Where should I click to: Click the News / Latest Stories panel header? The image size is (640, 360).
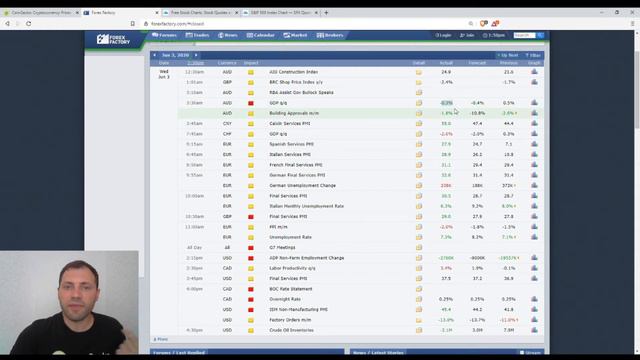[x=447, y=352]
